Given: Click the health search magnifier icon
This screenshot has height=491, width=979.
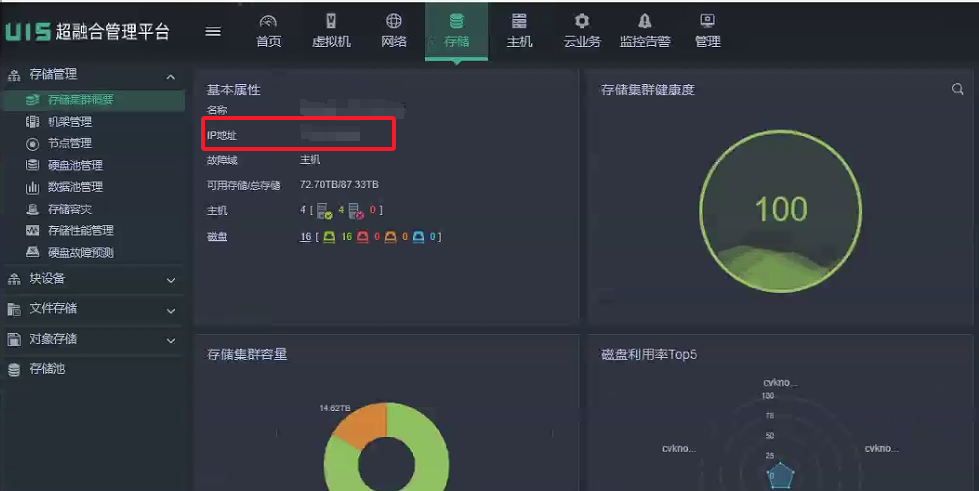Looking at the screenshot, I should [x=957, y=89].
